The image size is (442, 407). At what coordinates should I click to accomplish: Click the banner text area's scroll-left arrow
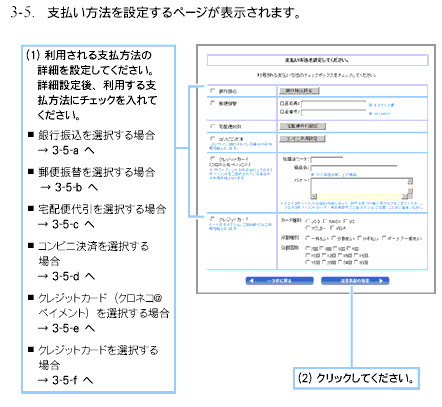(x=313, y=196)
